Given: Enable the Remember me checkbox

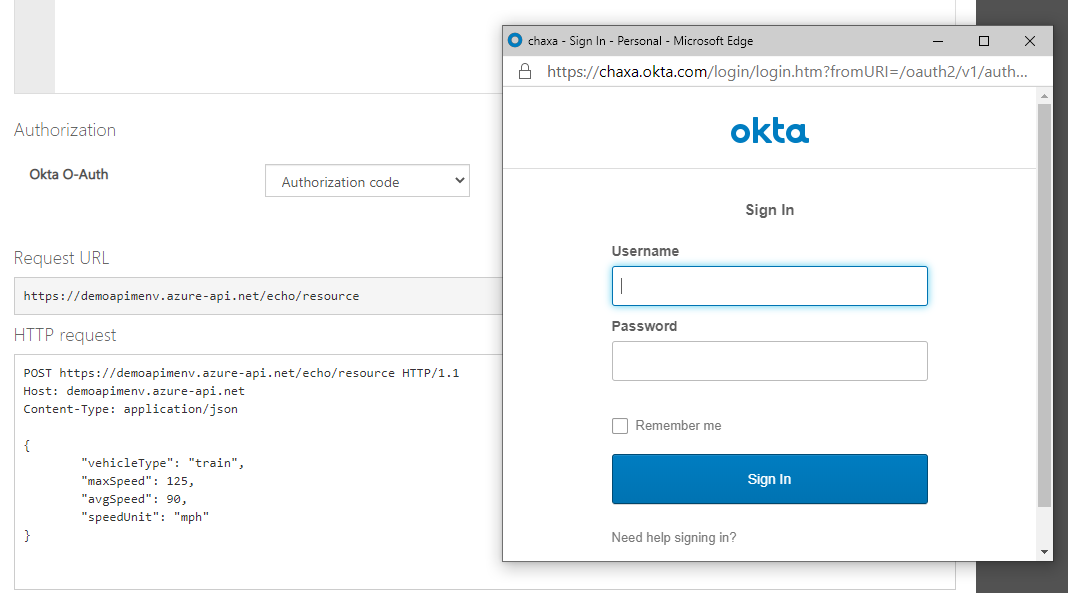Looking at the screenshot, I should (620, 426).
